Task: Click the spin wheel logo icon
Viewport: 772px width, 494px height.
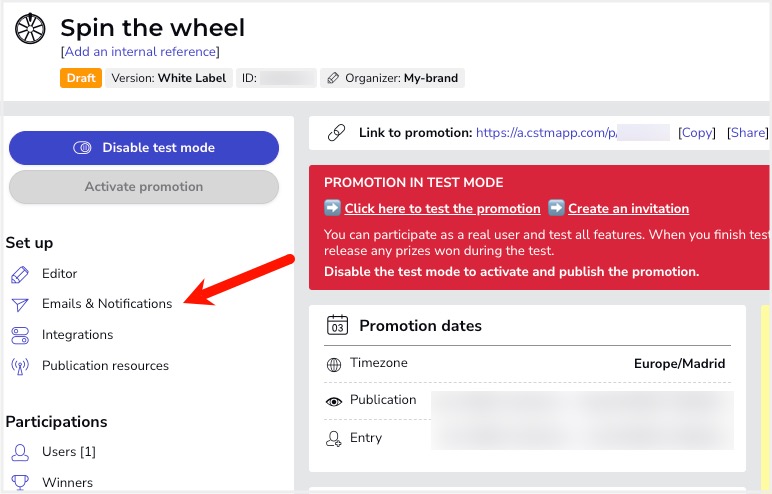Action: pos(30,30)
